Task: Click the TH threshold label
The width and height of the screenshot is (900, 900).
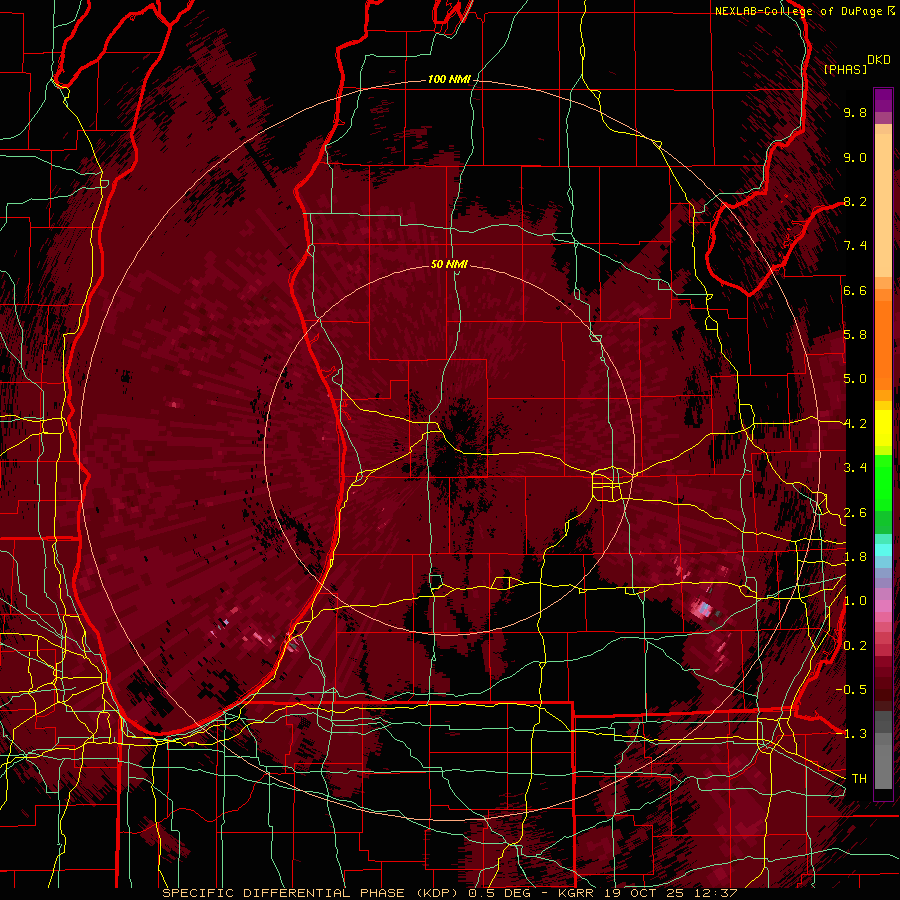Action: coord(859,779)
